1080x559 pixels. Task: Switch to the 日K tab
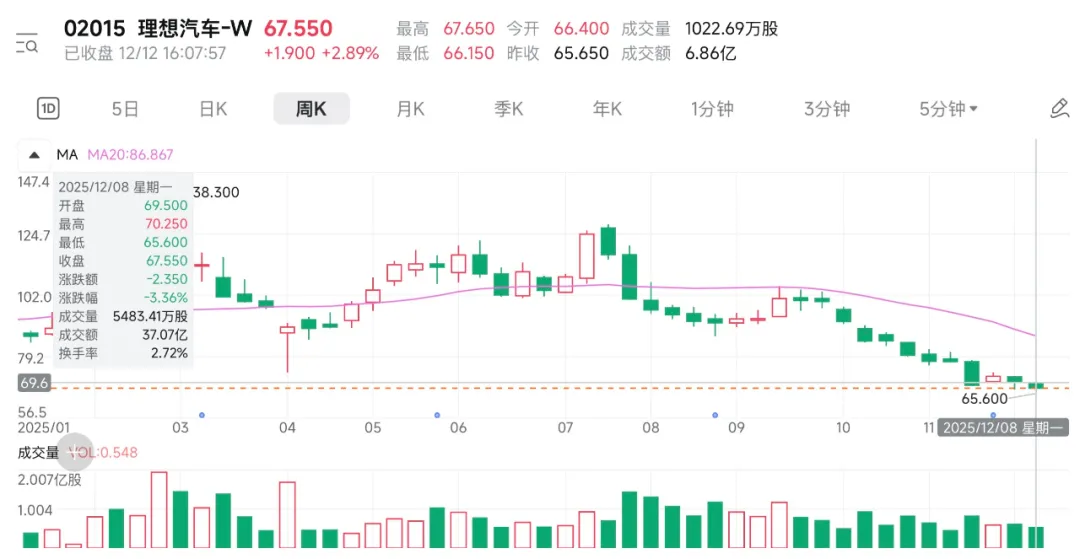click(x=213, y=109)
